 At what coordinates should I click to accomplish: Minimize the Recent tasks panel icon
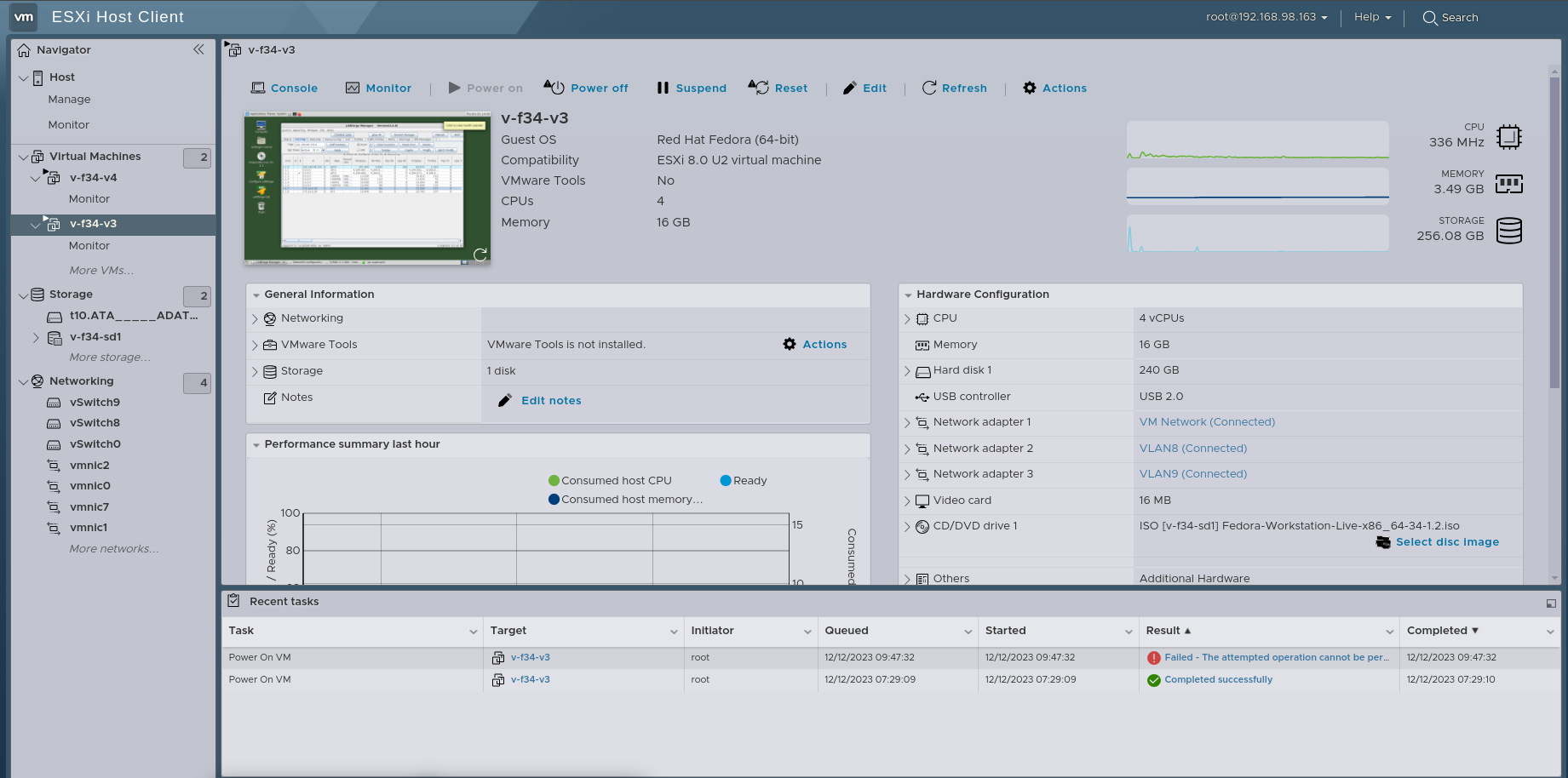pyautogui.click(x=1551, y=603)
